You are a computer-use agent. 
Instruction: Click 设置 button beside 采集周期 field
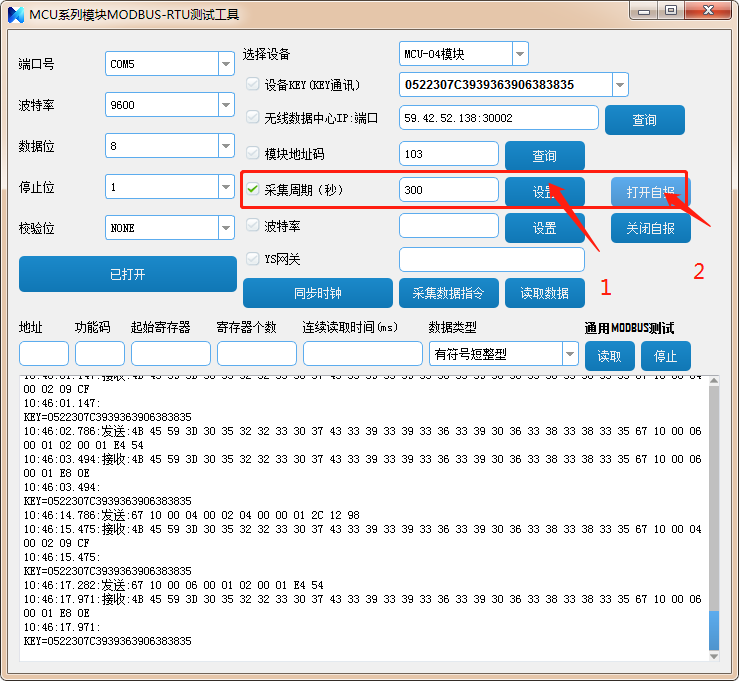click(544, 192)
